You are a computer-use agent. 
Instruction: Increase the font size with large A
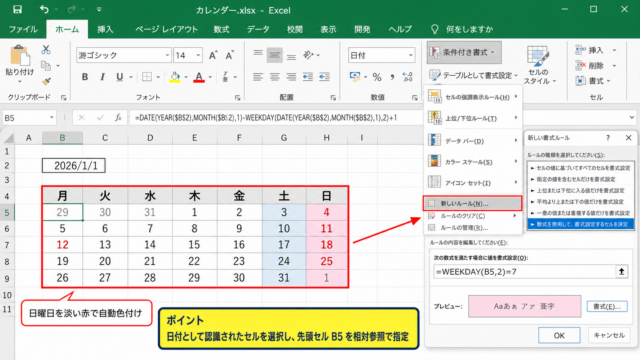pos(213,55)
